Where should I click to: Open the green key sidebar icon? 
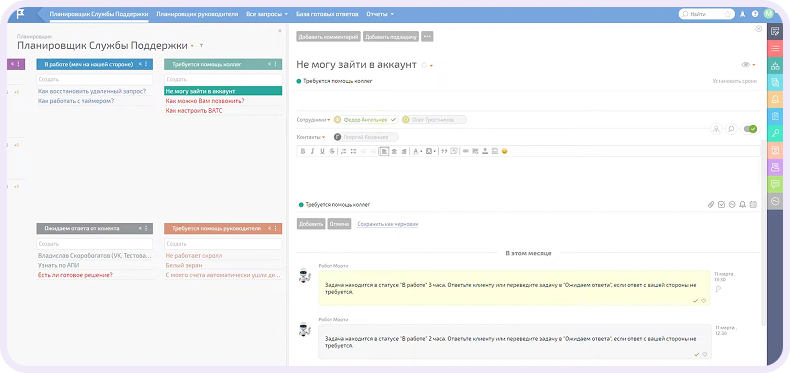coord(775,133)
